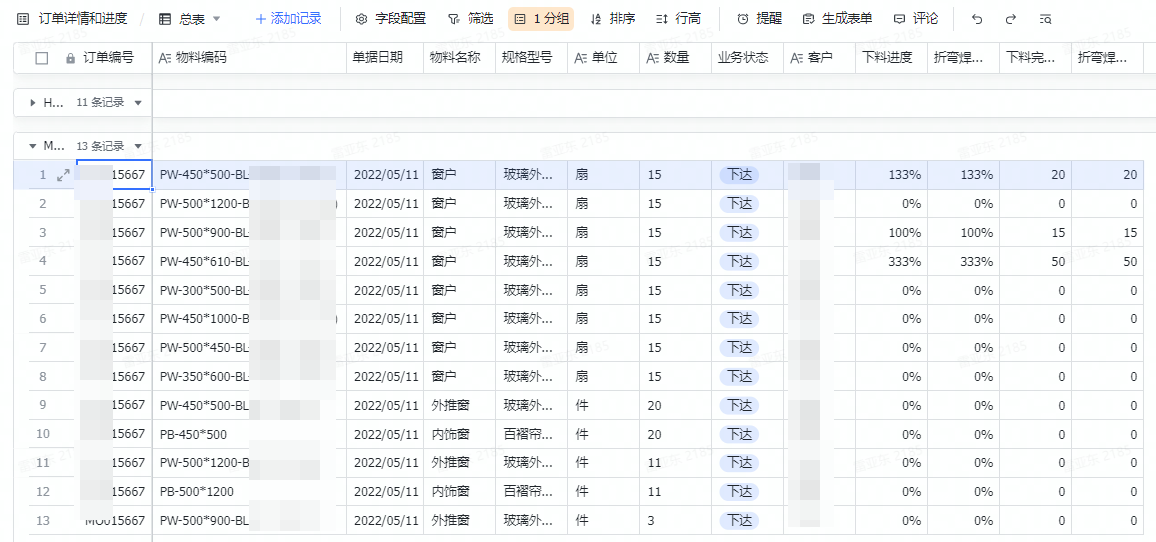Click the text-type icon in 数量 header
Screen dimensions: 1156x542
652,58
